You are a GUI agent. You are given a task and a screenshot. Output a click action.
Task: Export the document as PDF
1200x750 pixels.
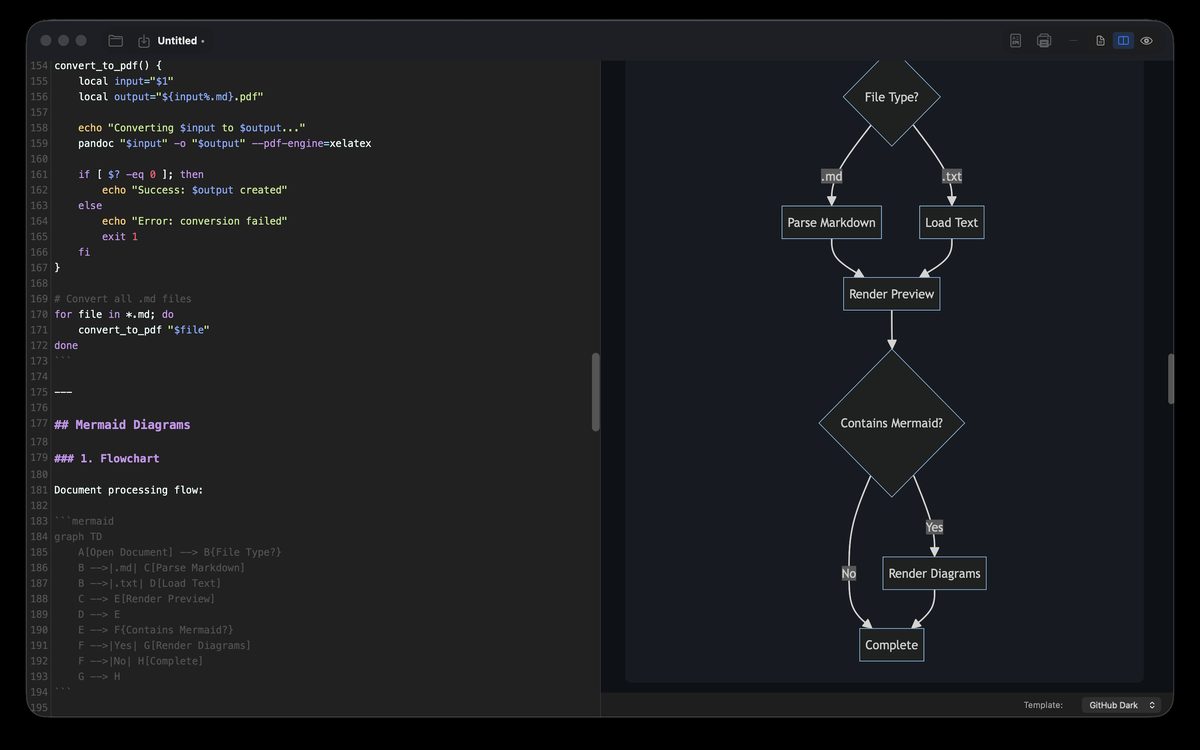click(x=1015, y=41)
